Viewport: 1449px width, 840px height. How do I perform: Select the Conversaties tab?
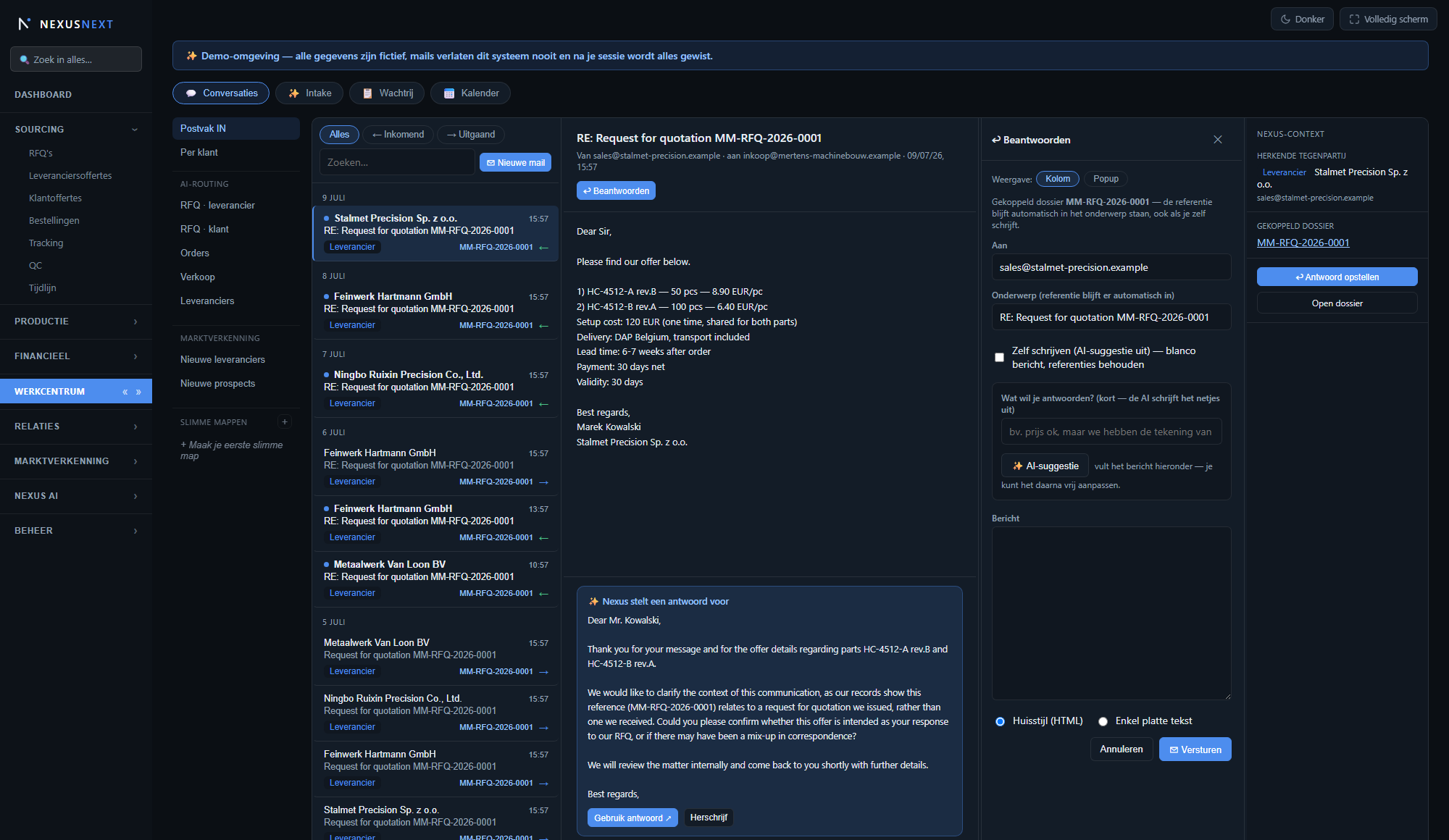[x=221, y=93]
